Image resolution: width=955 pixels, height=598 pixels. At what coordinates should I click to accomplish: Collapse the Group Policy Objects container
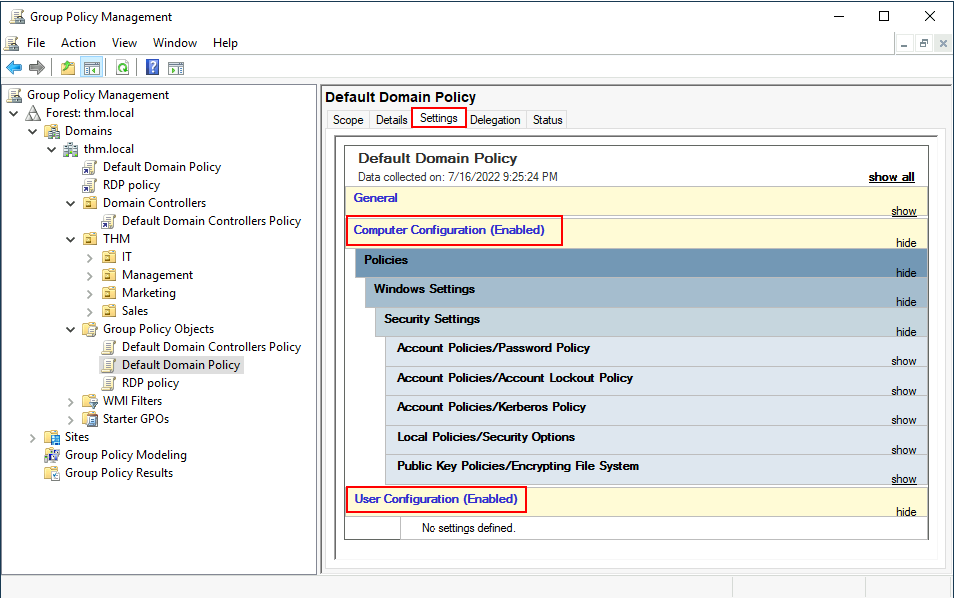coord(71,329)
